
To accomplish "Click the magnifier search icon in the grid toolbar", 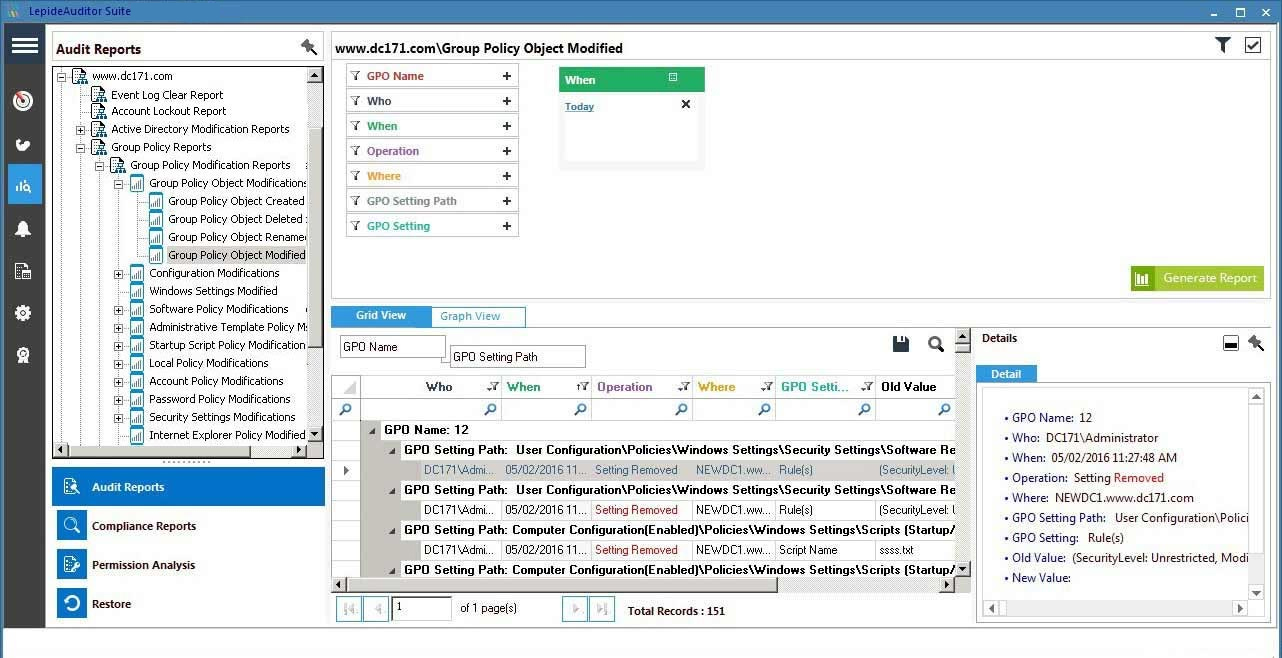I will [936, 344].
